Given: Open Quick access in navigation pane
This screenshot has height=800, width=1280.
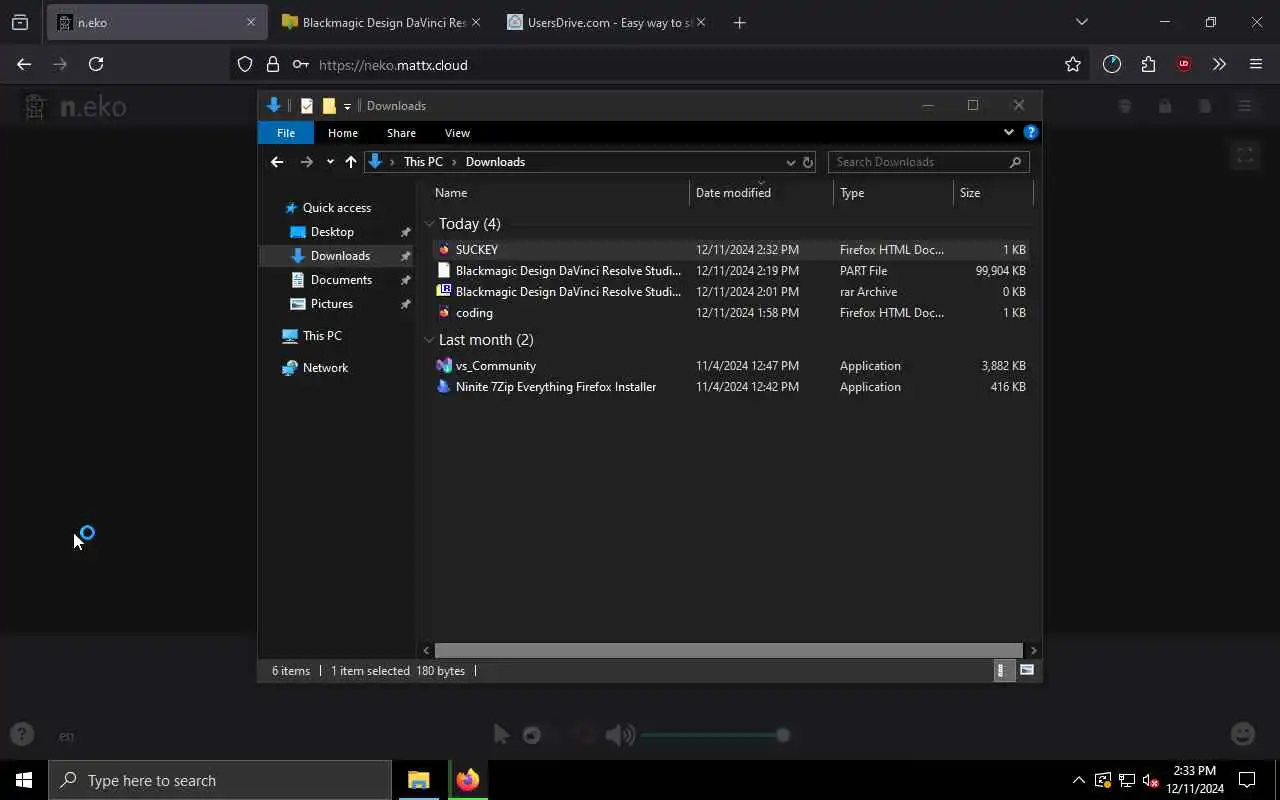Looking at the screenshot, I should pyautogui.click(x=336, y=208).
